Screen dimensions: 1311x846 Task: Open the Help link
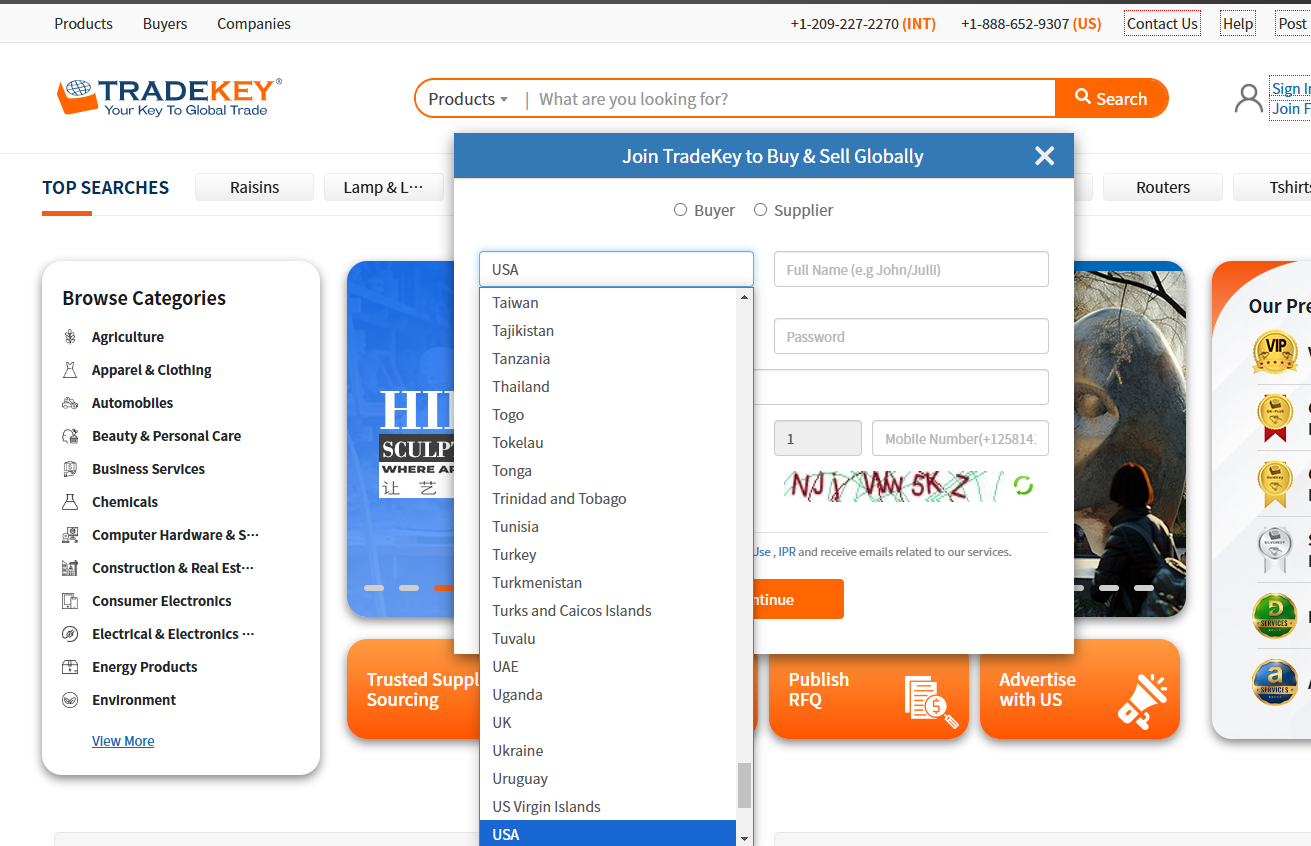pos(1238,23)
